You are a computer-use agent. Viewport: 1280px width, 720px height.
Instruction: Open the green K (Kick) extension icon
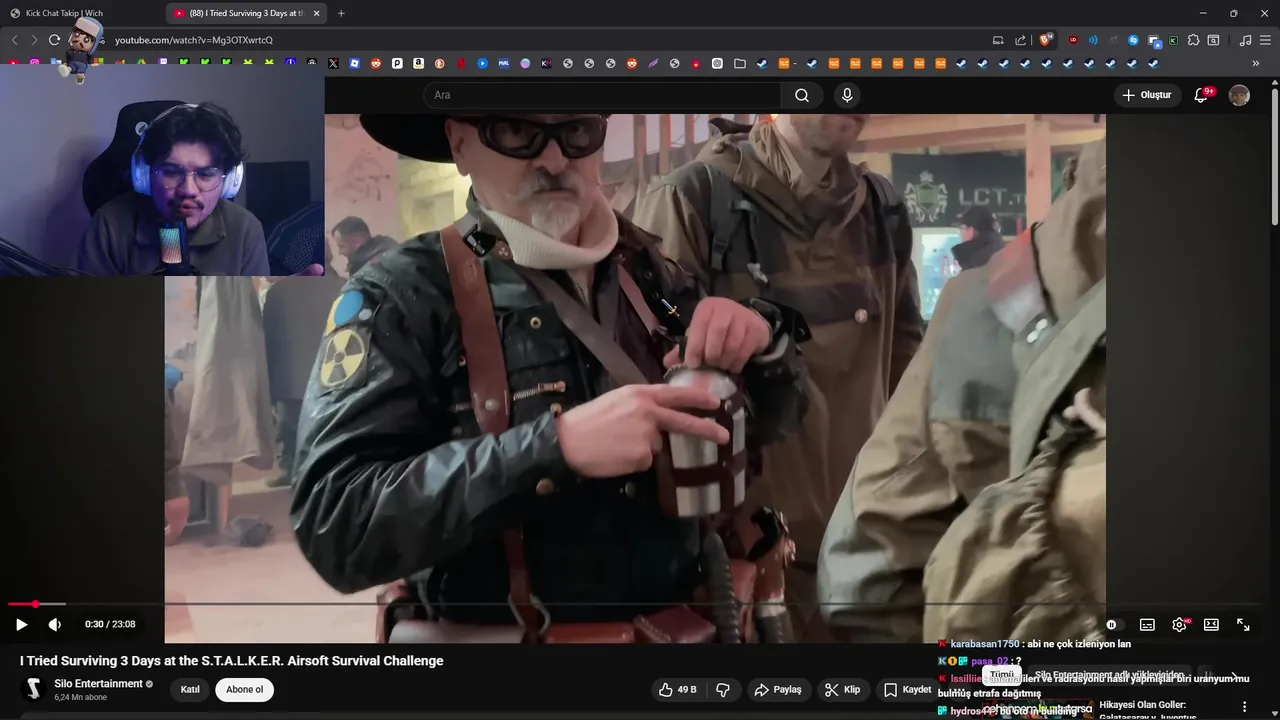(1173, 40)
